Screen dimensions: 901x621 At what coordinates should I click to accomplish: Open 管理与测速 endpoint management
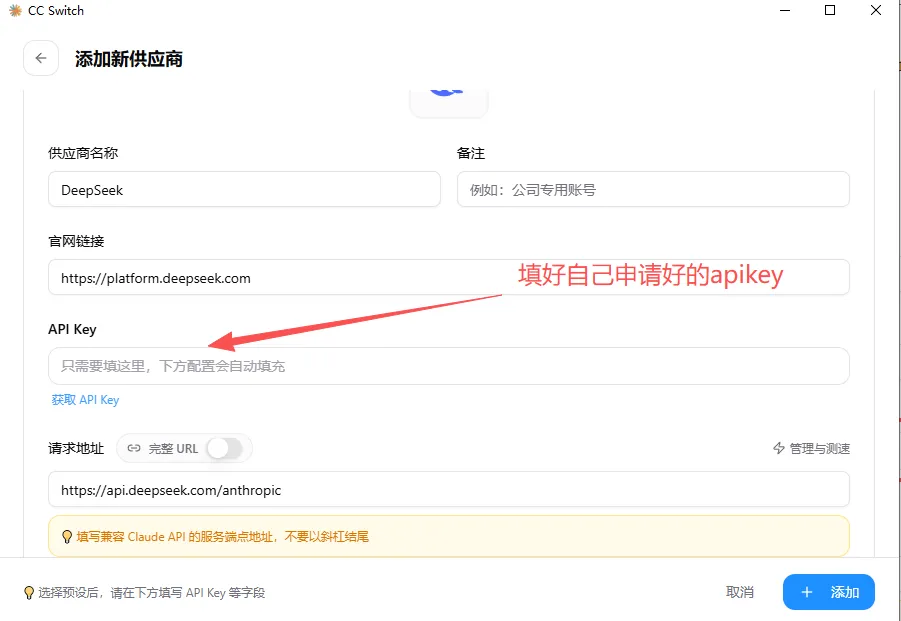click(811, 449)
